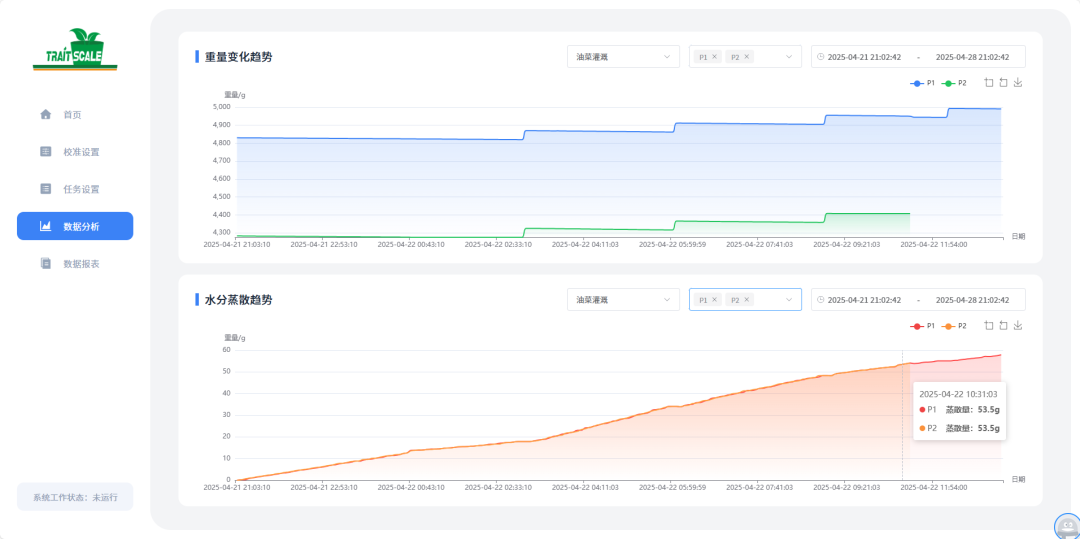The width and height of the screenshot is (1080, 539).
Task: Edit start date 2025-04-21 21:02:42 in 水分蒸散趋势
Action: (x=864, y=299)
